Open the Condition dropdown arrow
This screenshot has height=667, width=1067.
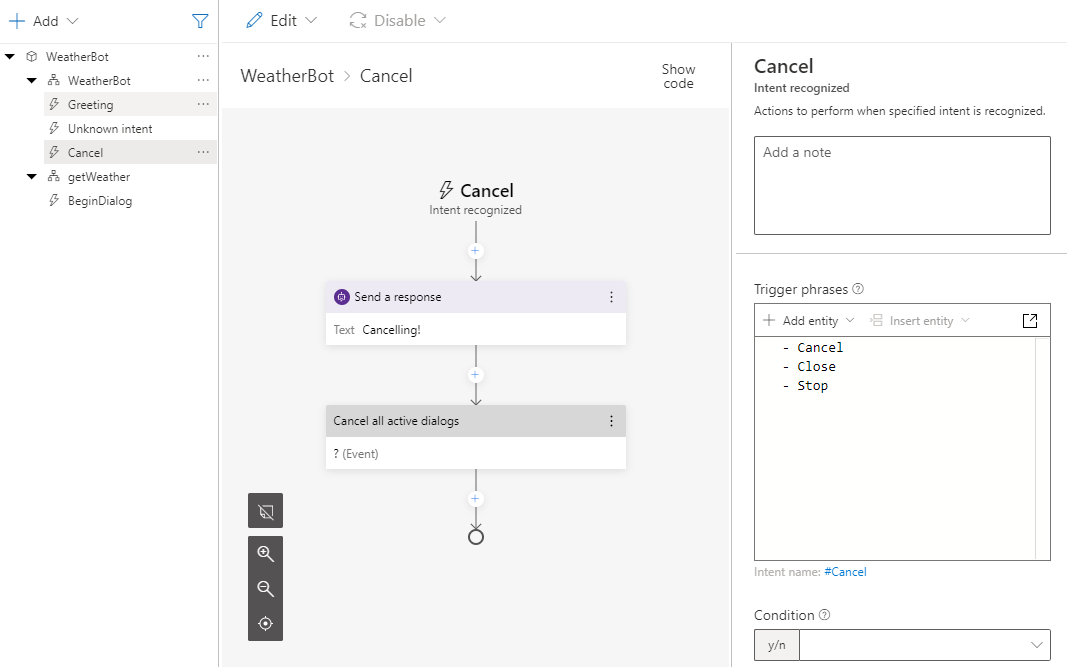(1034, 645)
